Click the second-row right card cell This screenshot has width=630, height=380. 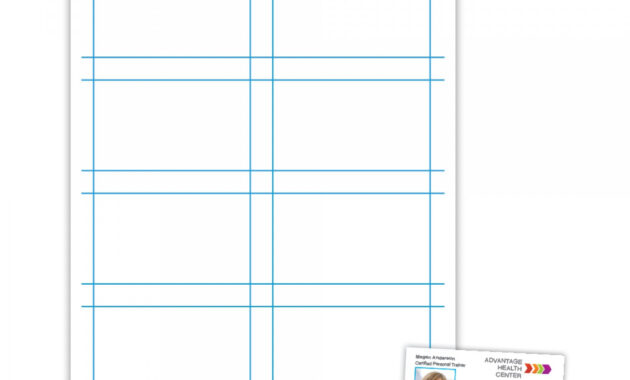[352, 125]
